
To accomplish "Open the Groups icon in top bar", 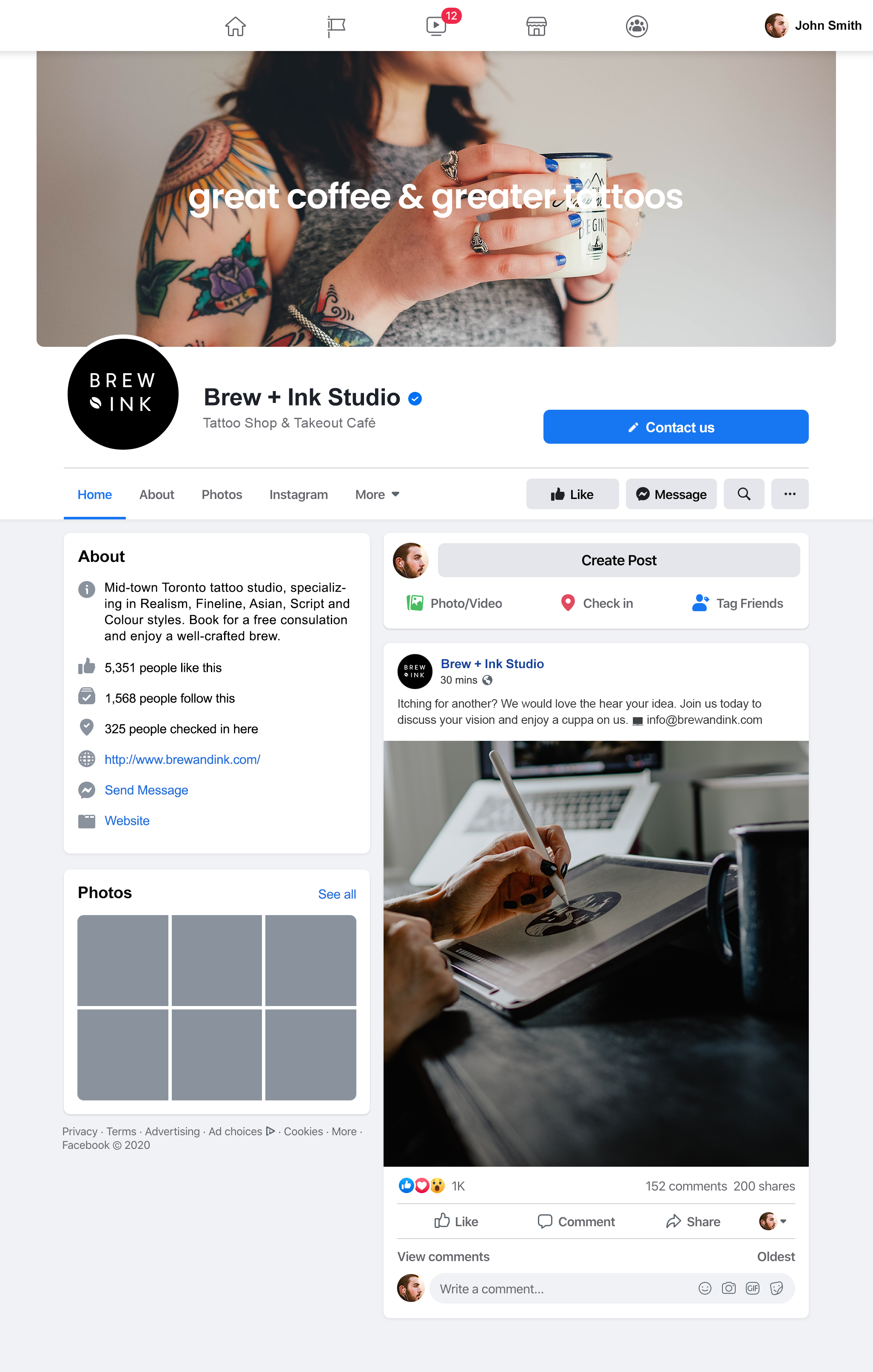I will [x=637, y=26].
